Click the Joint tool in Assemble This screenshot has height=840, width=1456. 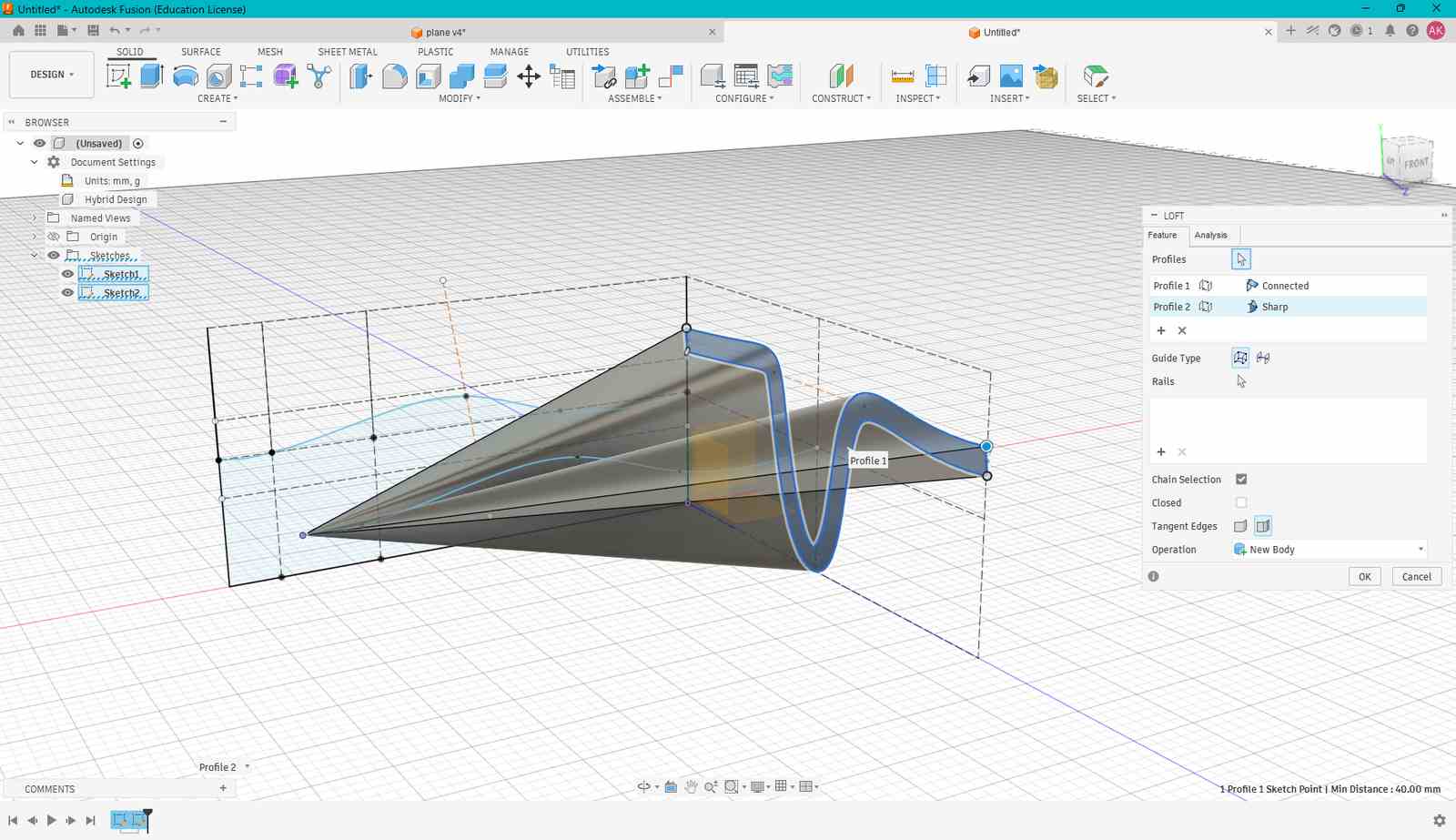click(671, 76)
